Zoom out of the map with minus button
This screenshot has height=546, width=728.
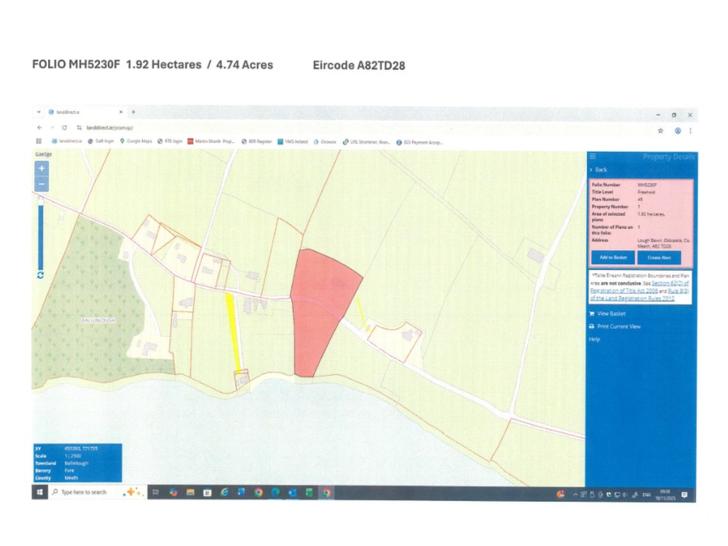(42, 185)
